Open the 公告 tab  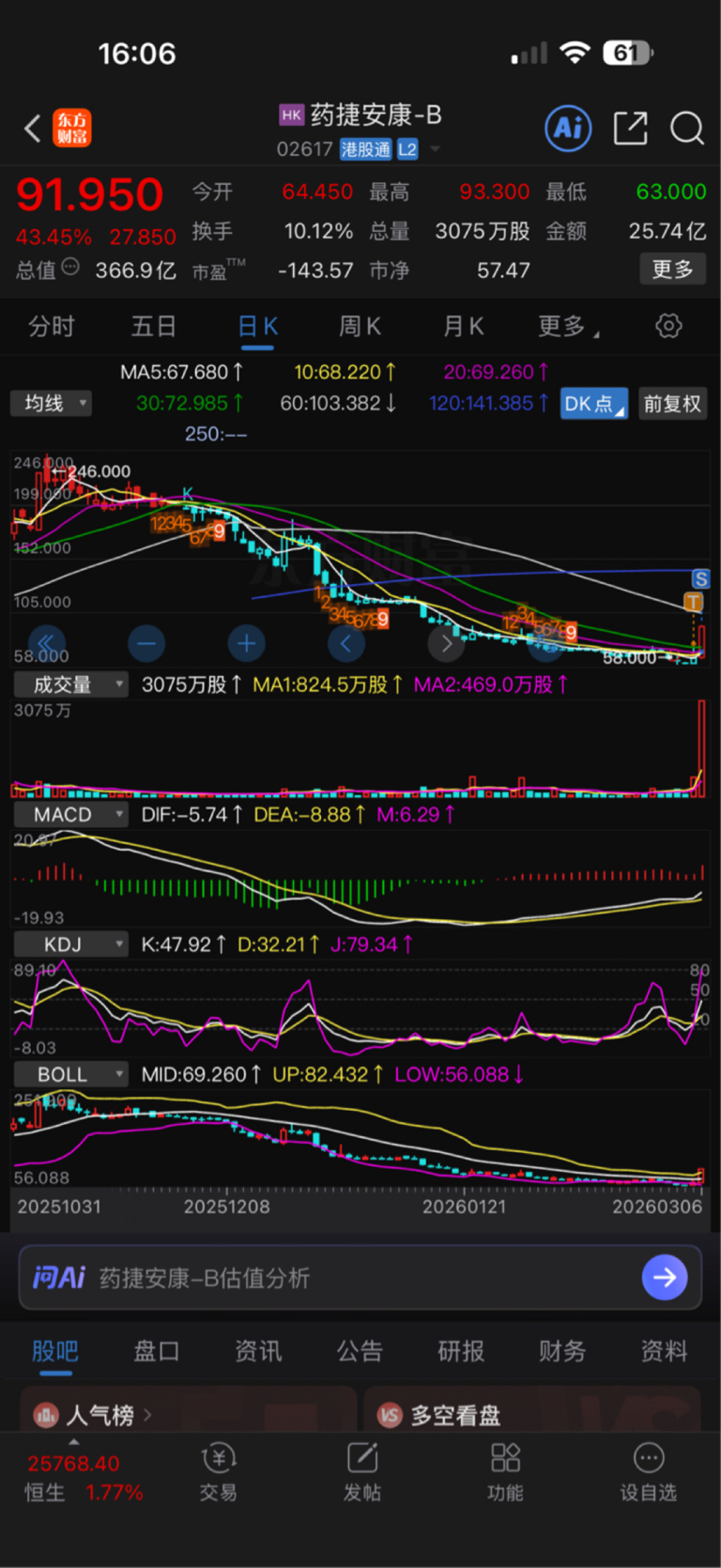(x=360, y=1350)
